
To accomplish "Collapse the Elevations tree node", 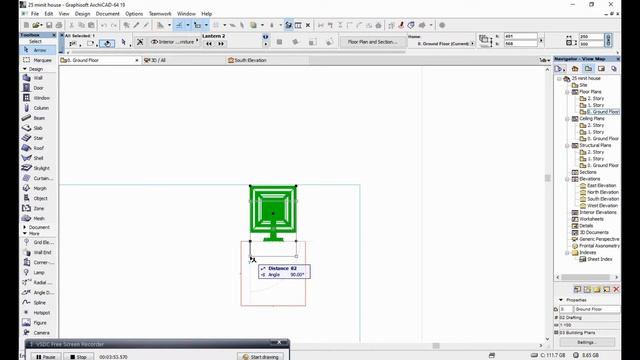I will click(567, 179).
